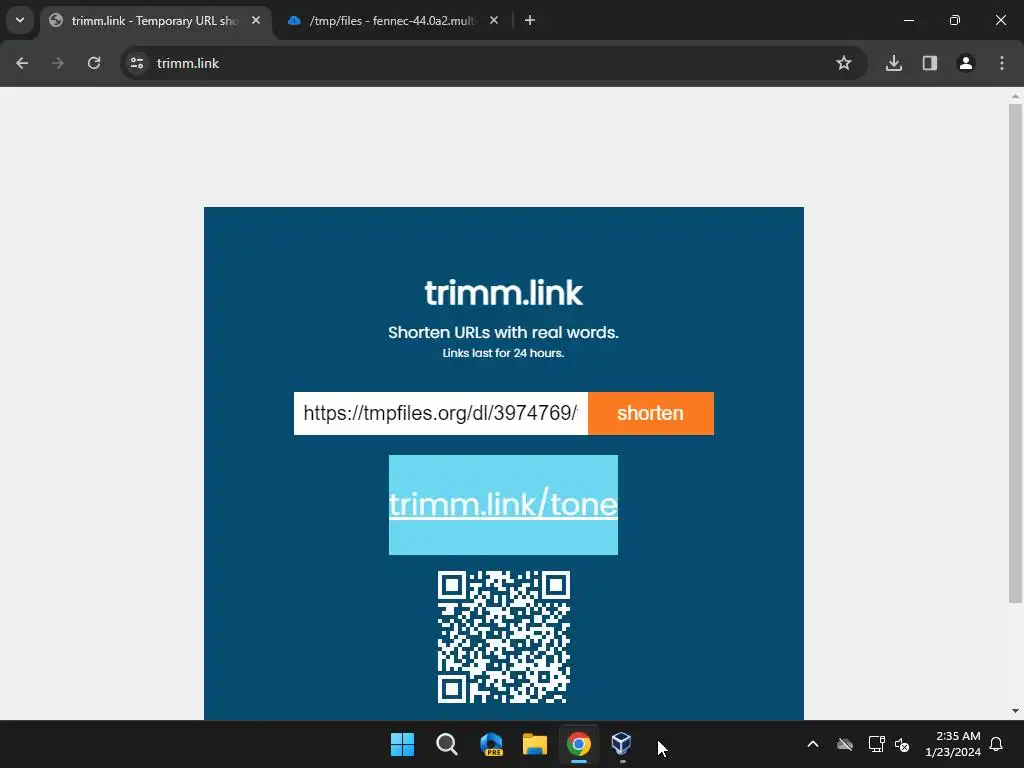
Task: Open the network status tray icon
Action: coord(876,744)
